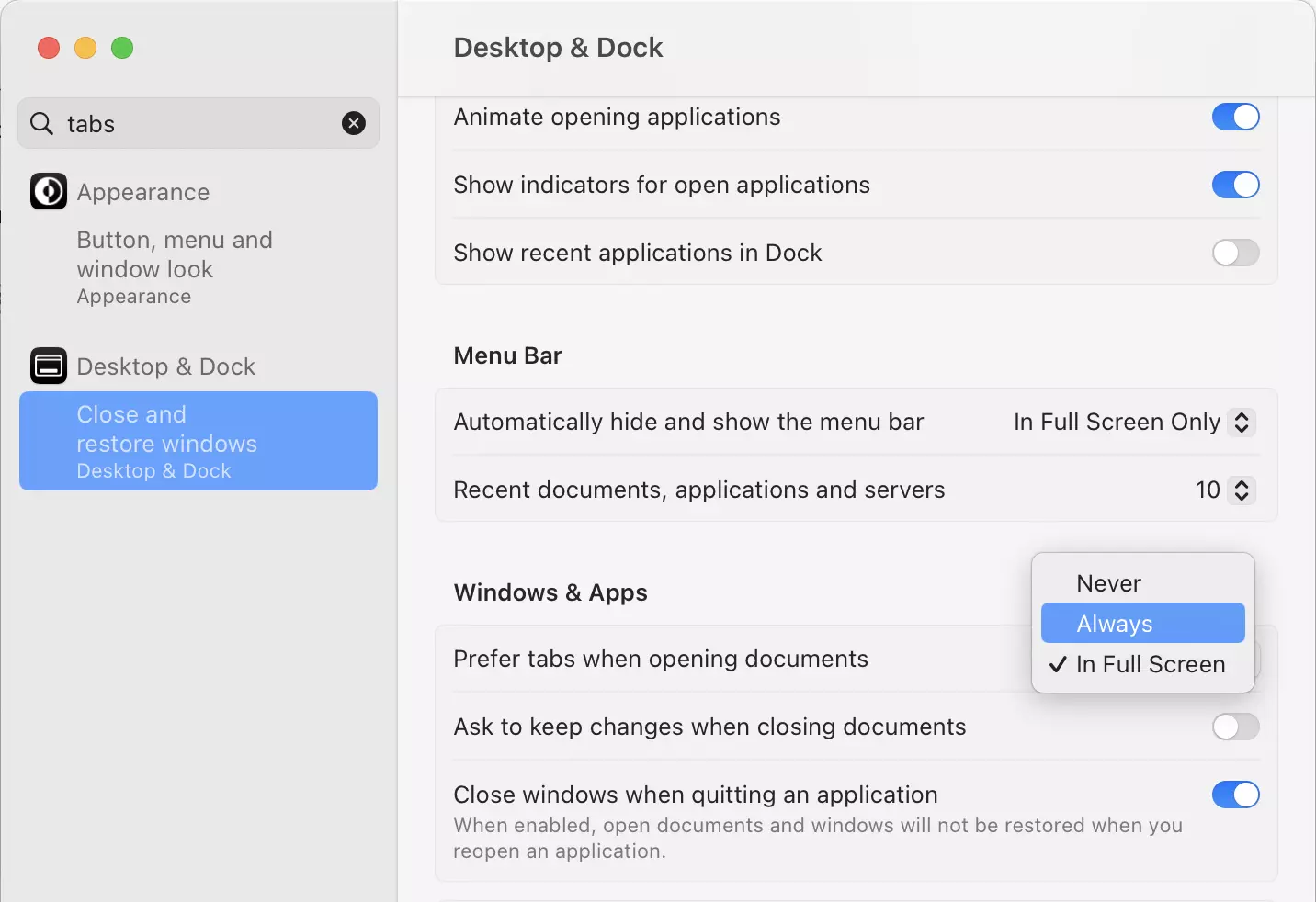Image resolution: width=1316 pixels, height=902 pixels.
Task: Click the Appearance icon in sidebar
Action: point(49,192)
